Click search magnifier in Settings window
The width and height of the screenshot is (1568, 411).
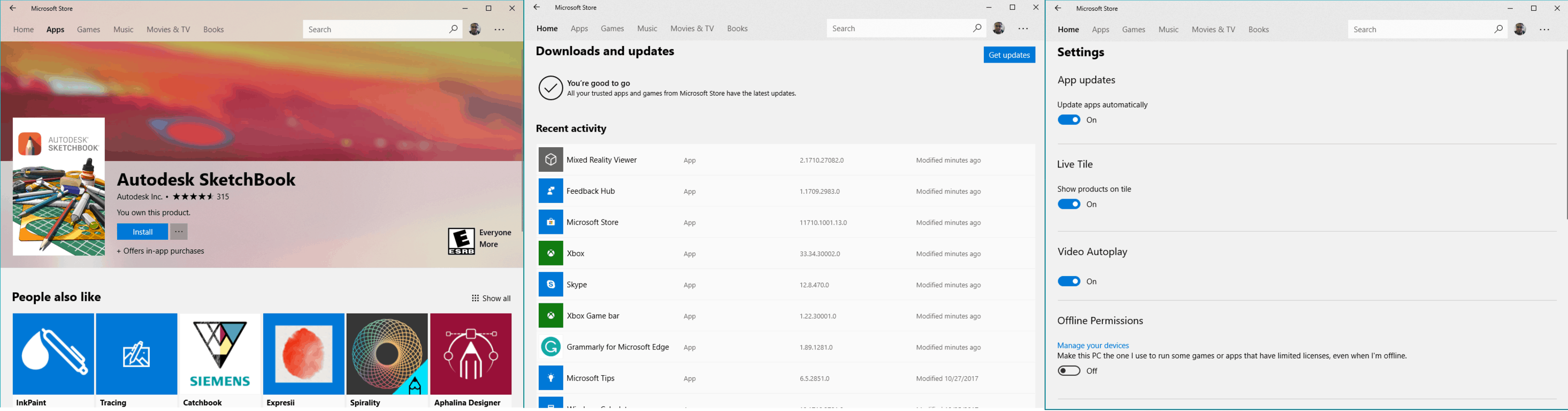[1498, 29]
